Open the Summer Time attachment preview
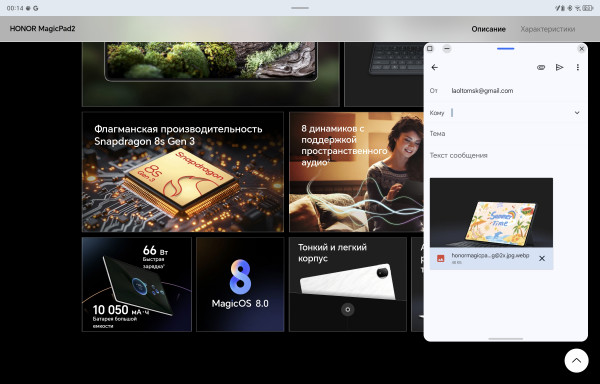 coord(491,213)
